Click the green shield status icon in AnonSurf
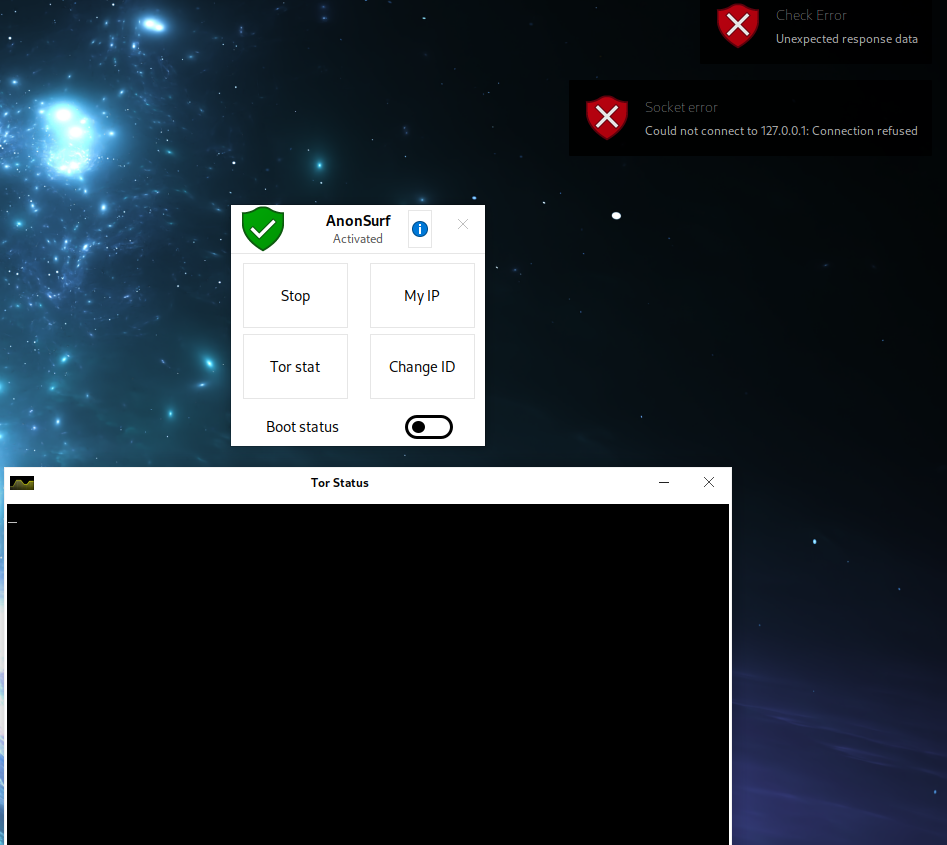The height and width of the screenshot is (845, 947). tap(263, 228)
